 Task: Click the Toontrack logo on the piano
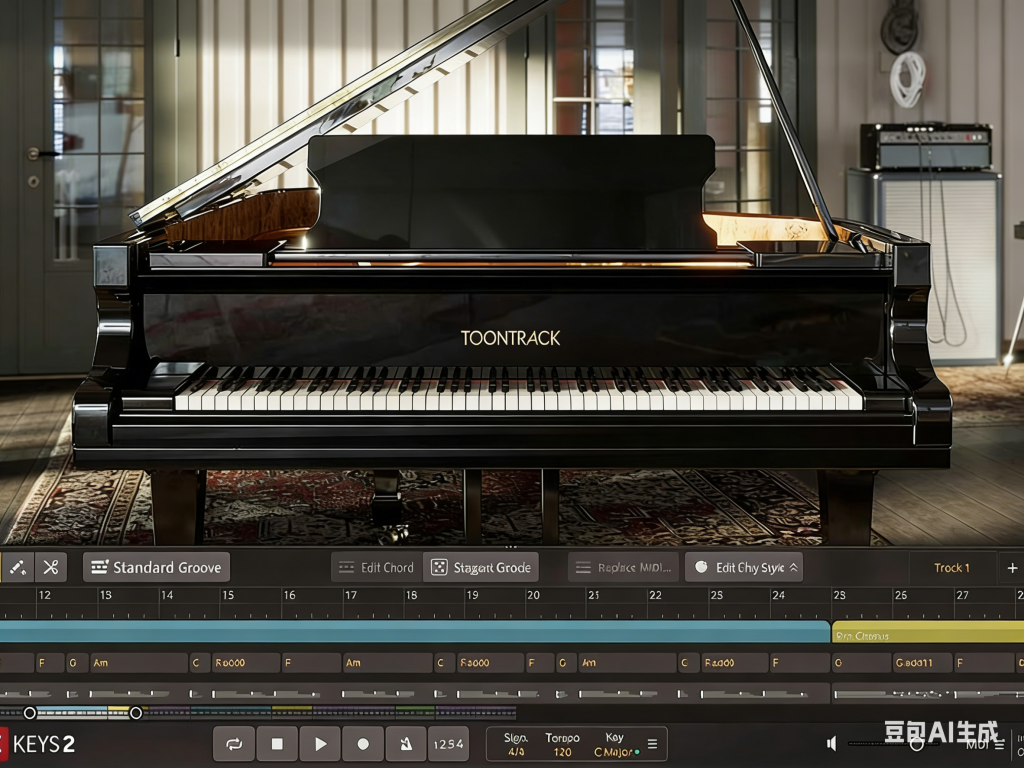[511, 338]
